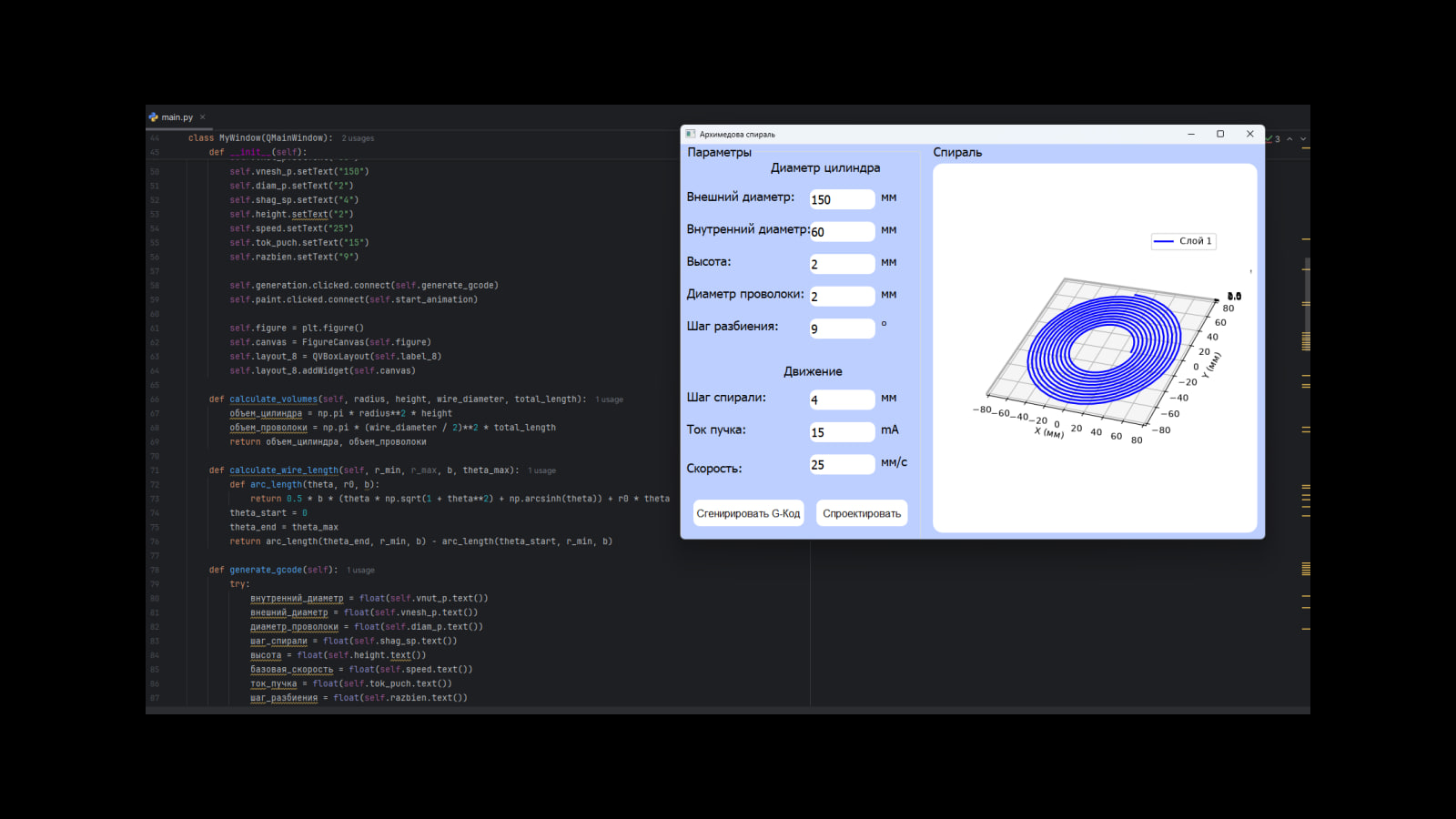
Task: Click the Сгенирировать G-Код button
Action: [x=748, y=513]
